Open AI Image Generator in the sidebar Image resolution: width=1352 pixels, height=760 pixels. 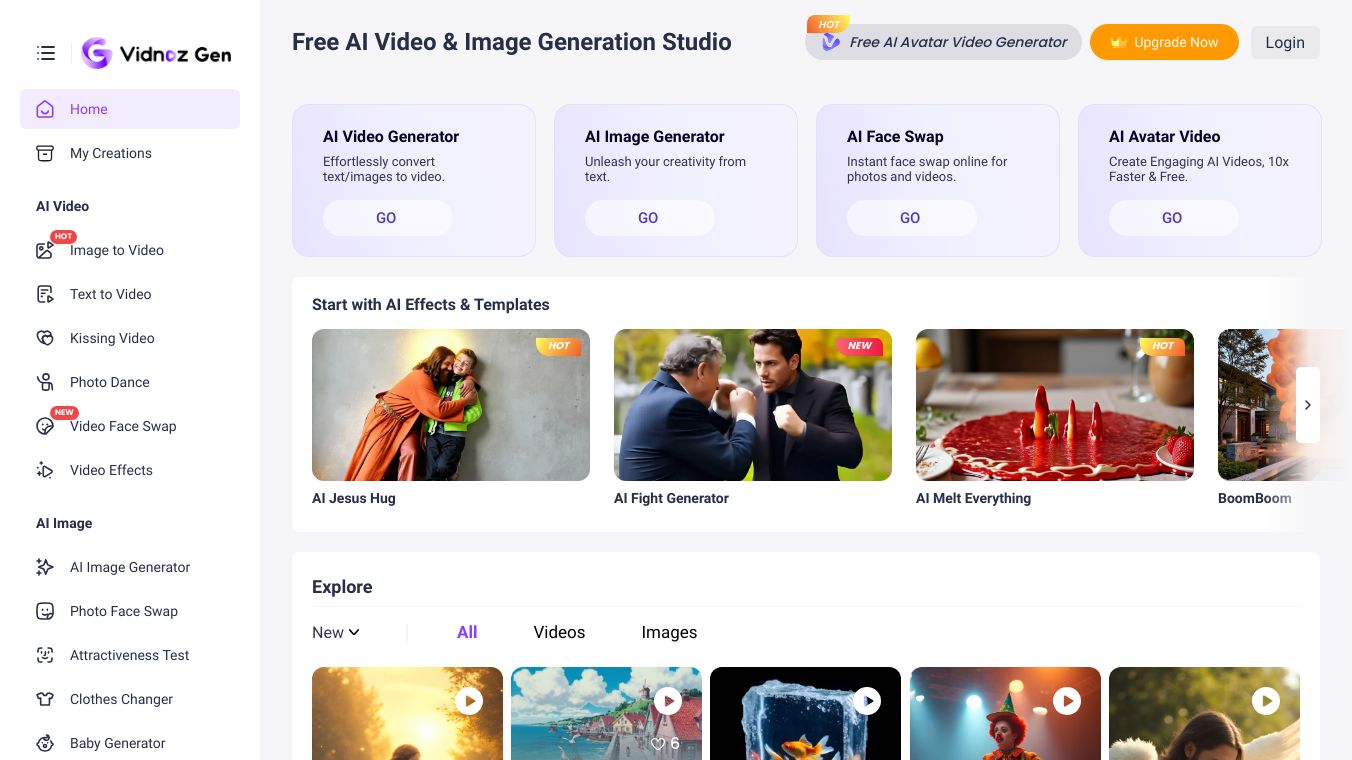point(130,567)
